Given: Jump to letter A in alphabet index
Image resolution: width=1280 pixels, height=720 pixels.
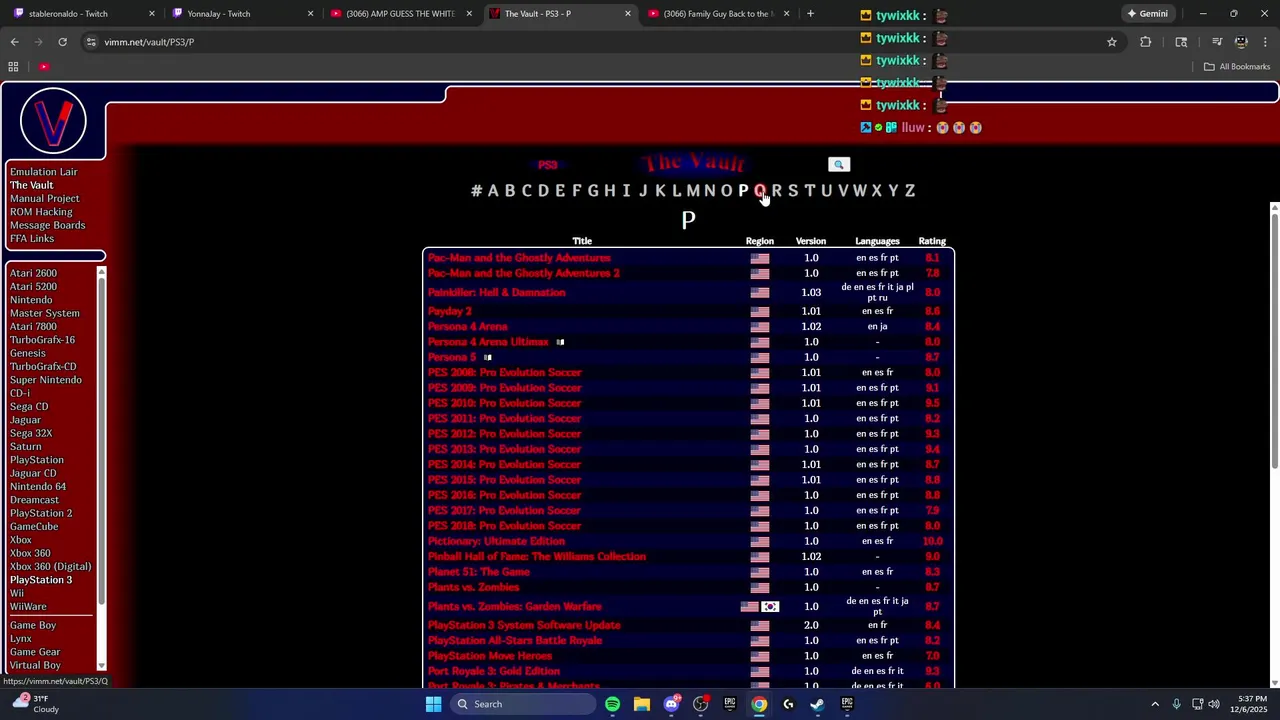Looking at the screenshot, I should [x=492, y=191].
